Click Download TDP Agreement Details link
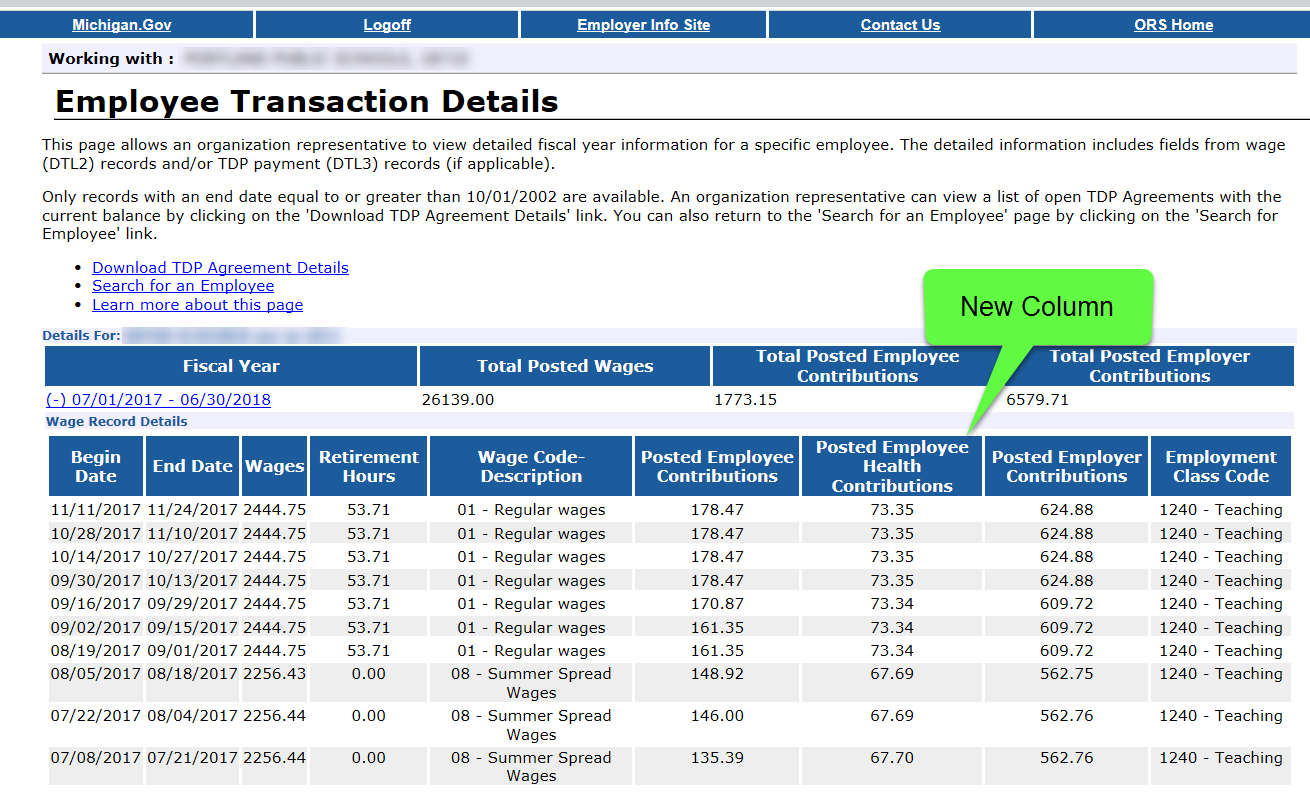The height and width of the screenshot is (792, 1310). coord(220,268)
